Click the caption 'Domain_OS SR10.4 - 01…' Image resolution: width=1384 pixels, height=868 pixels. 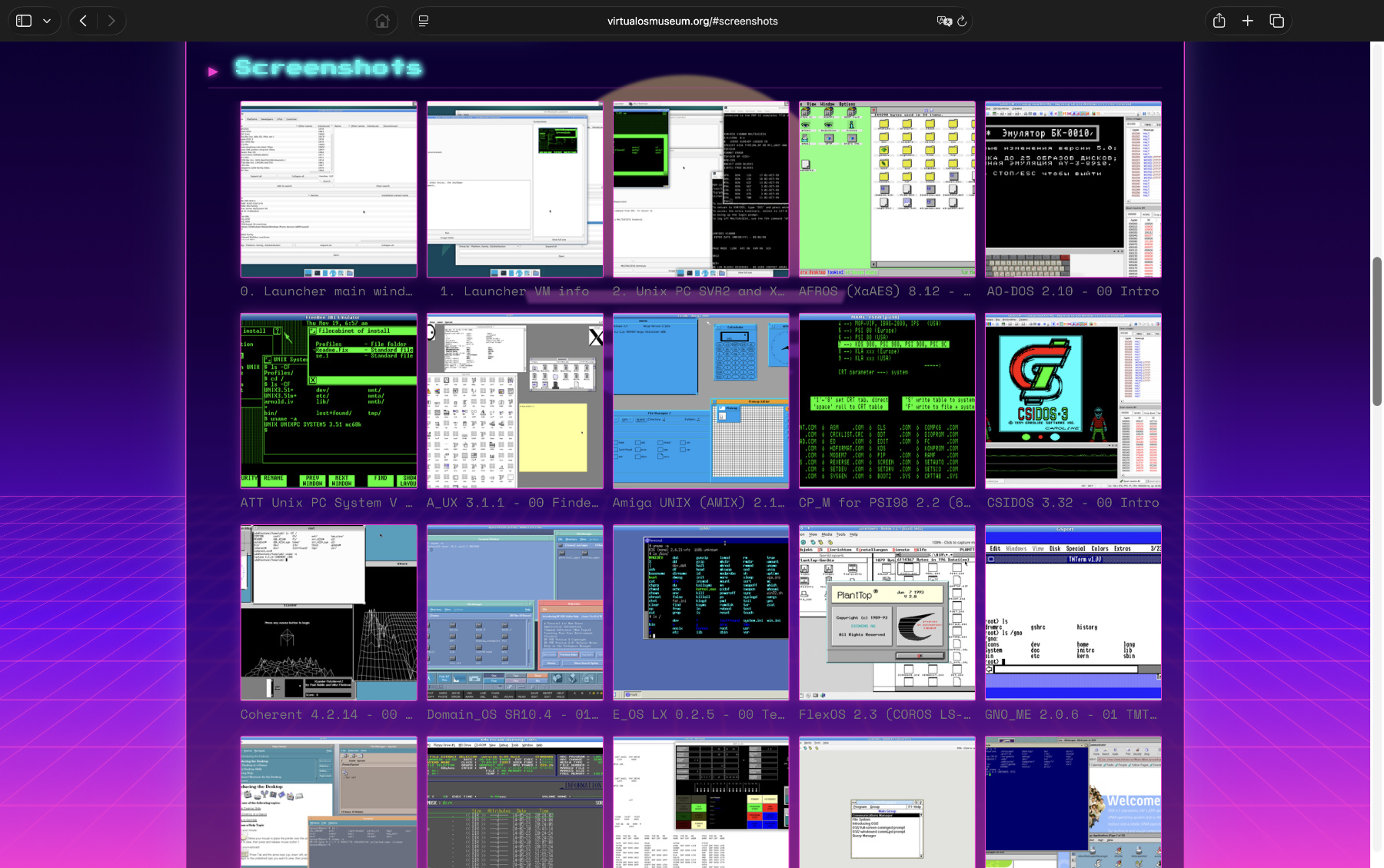(513, 715)
